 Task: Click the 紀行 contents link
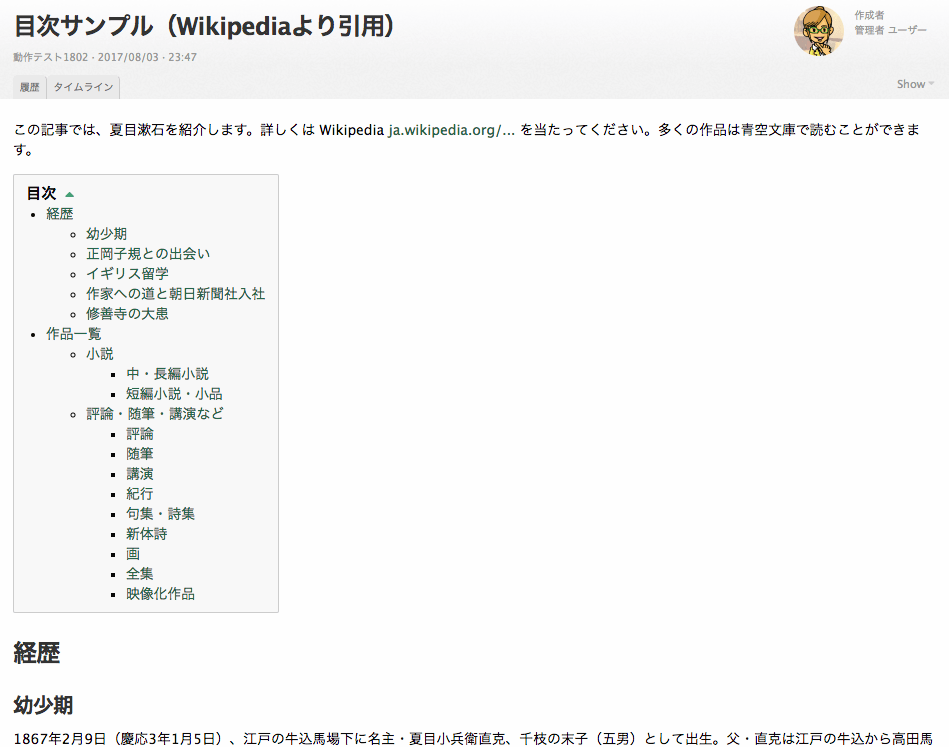(140, 493)
